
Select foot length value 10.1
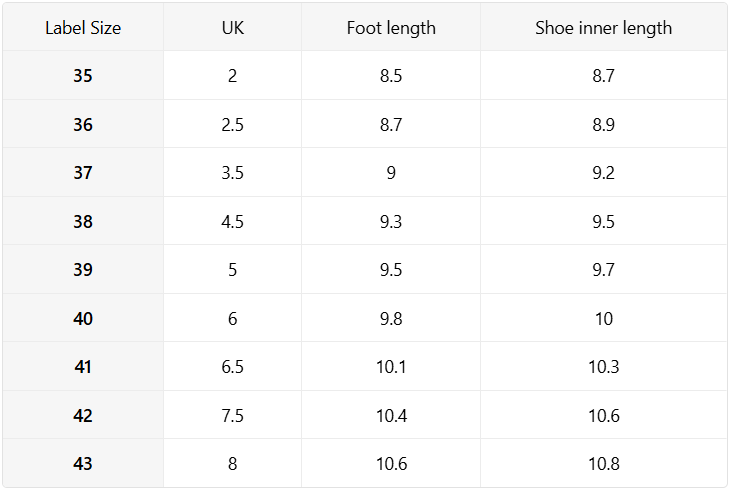[391, 366]
